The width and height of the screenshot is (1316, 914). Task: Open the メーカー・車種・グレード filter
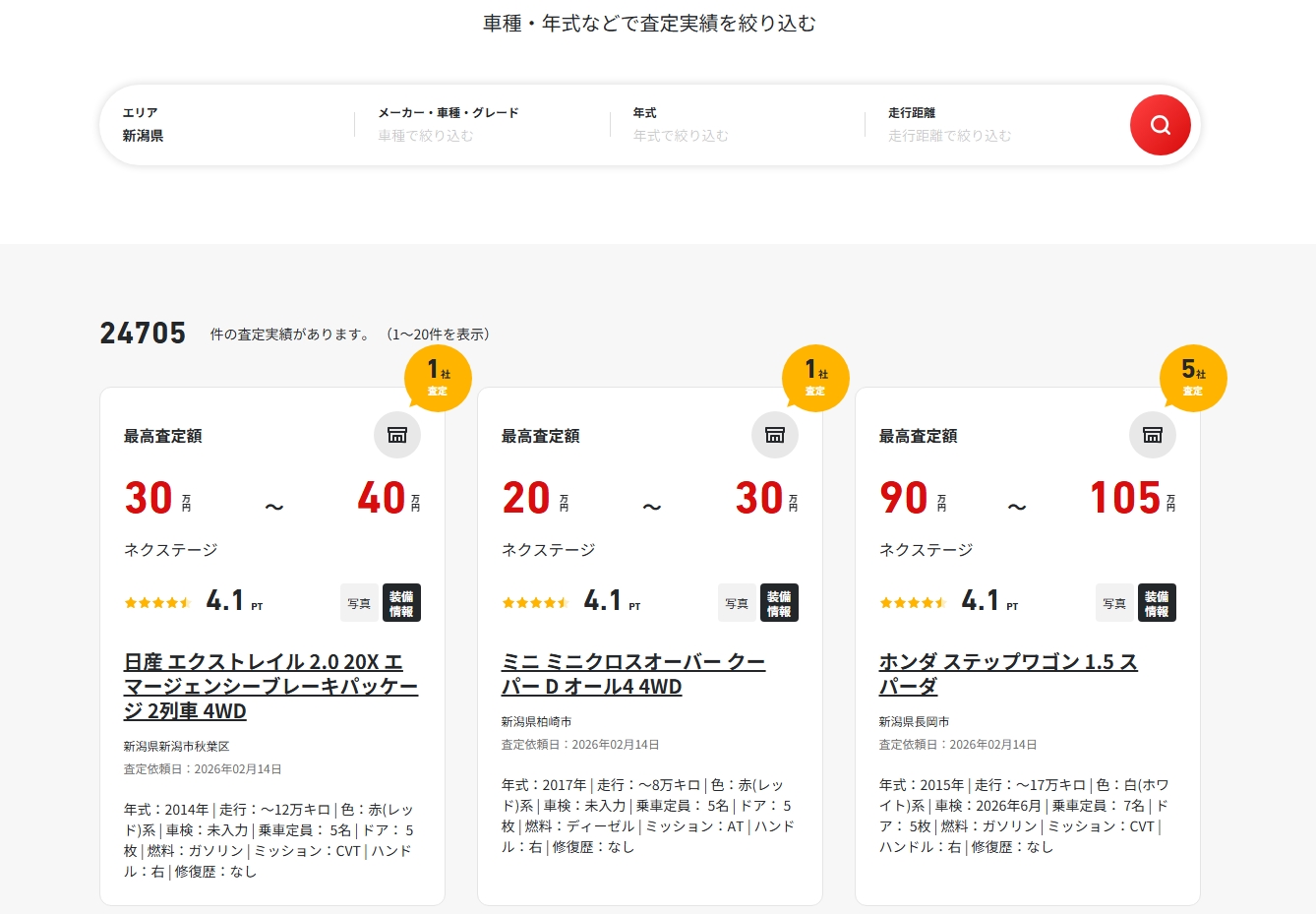pyautogui.click(x=482, y=125)
